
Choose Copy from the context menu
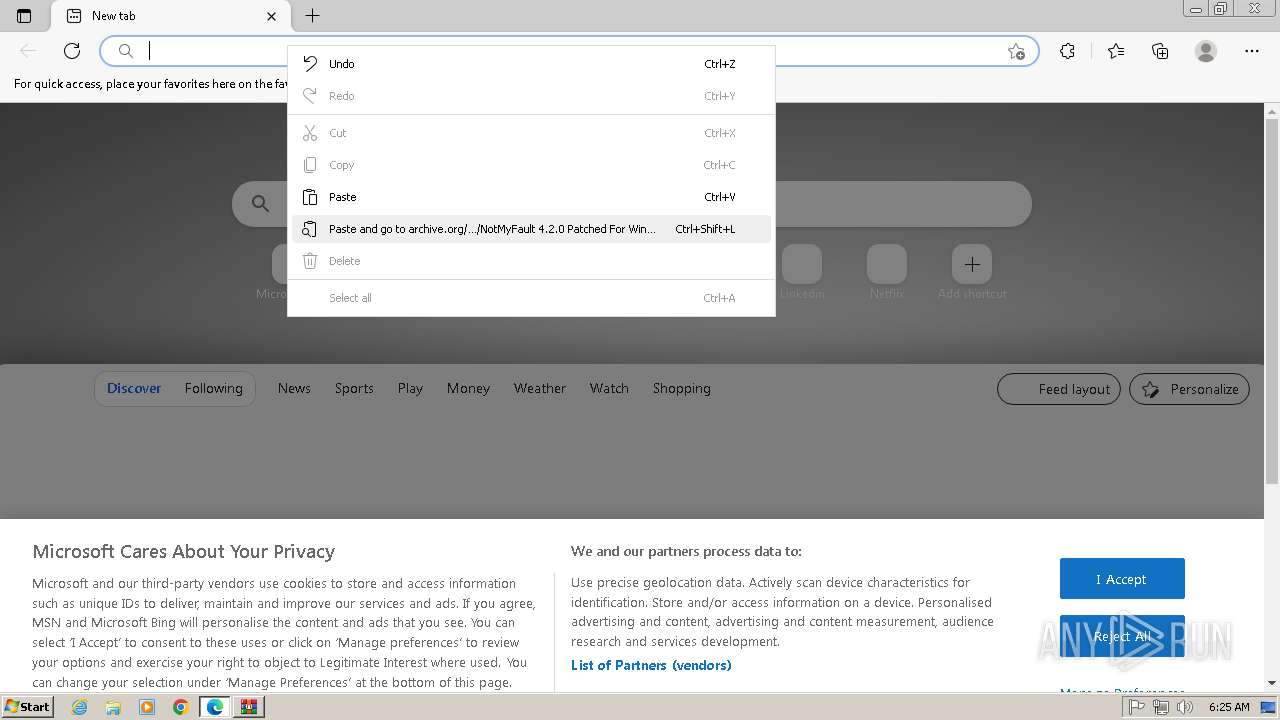pos(531,165)
